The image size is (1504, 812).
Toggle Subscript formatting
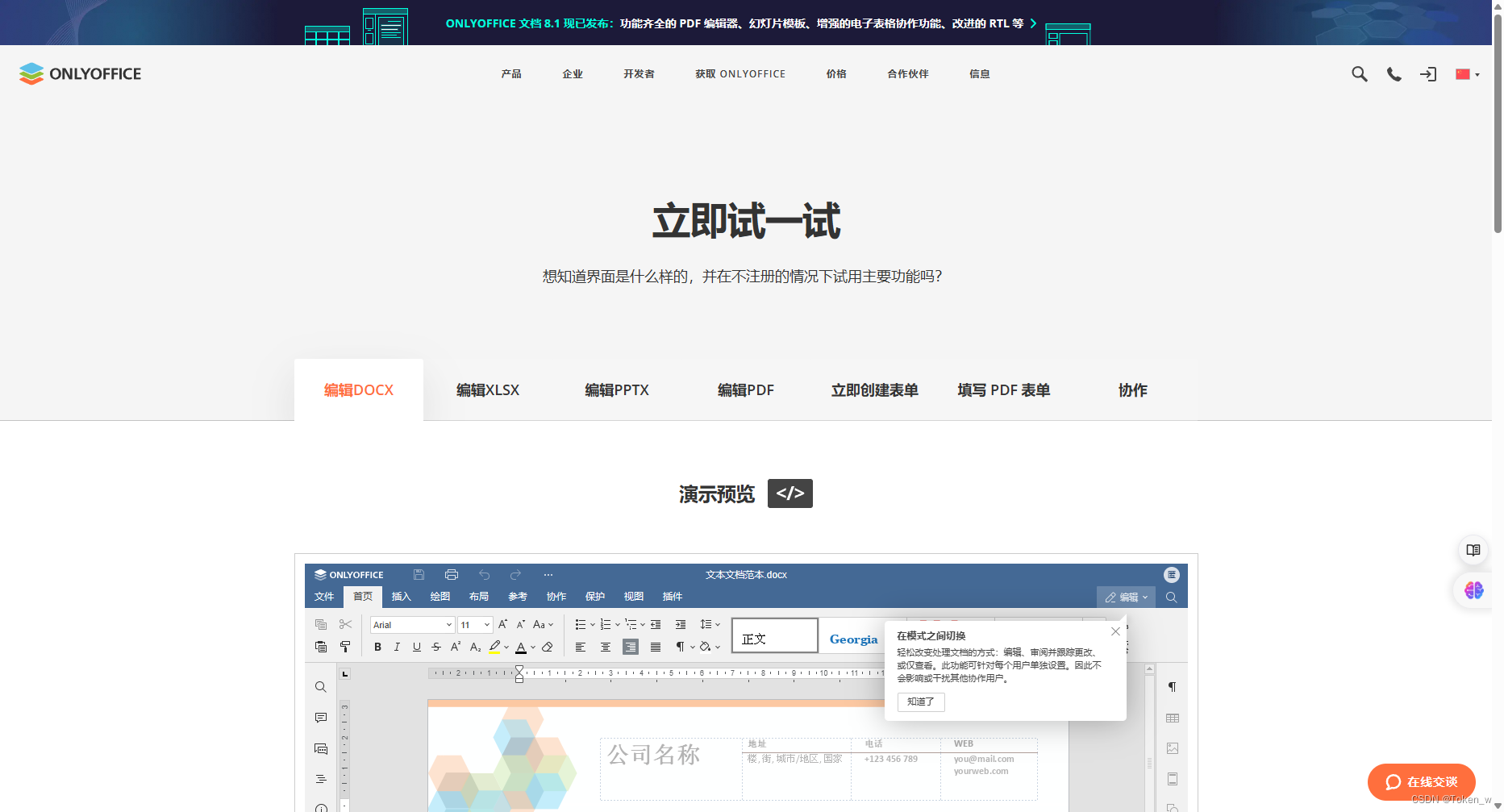point(476,647)
